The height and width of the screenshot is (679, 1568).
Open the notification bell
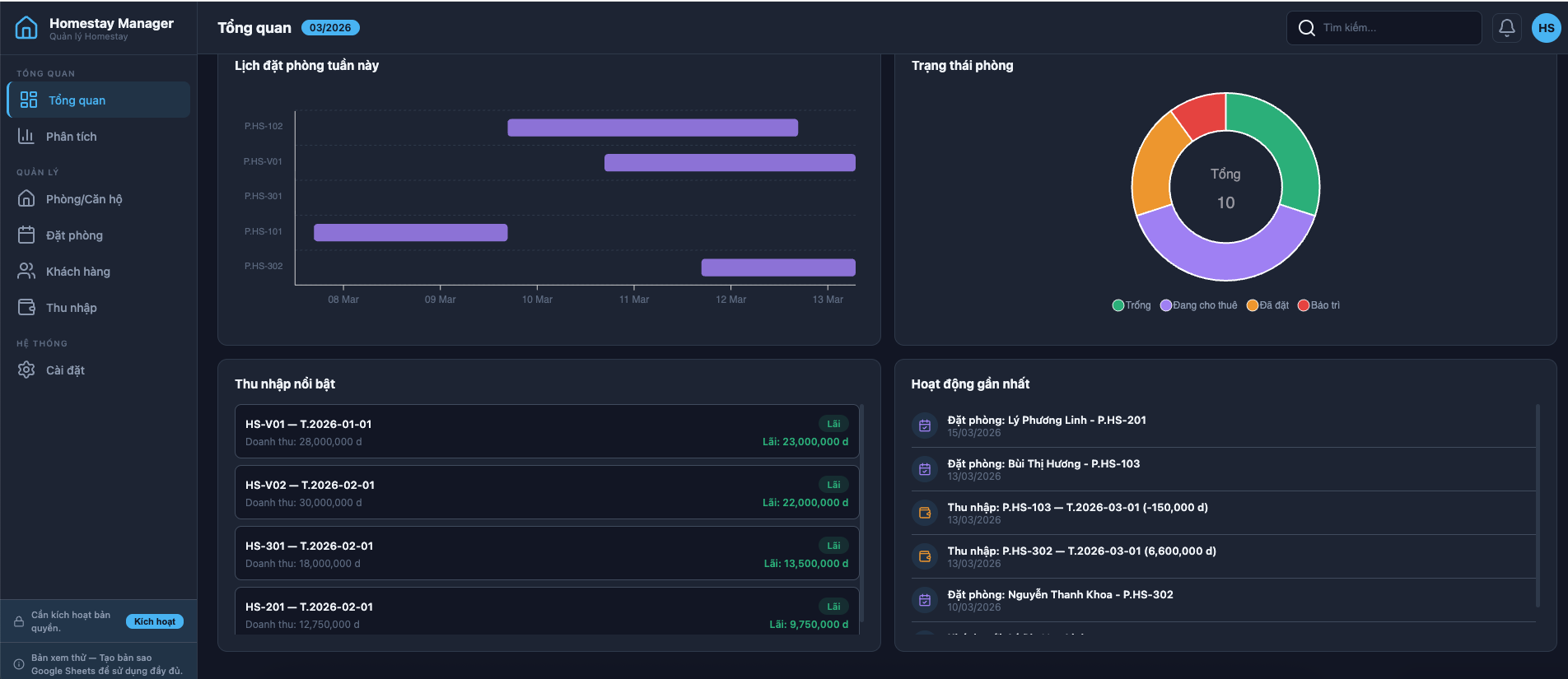click(x=1506, y=28)
